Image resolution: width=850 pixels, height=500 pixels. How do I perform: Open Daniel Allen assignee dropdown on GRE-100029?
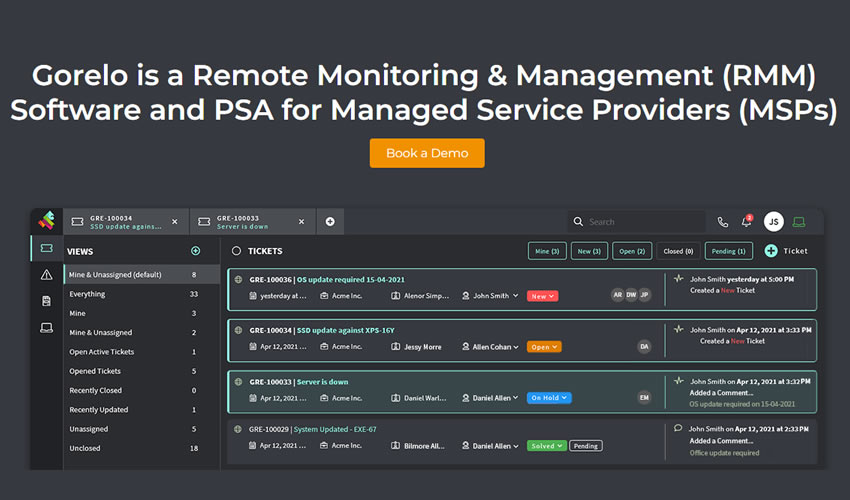tap(491, 446)
